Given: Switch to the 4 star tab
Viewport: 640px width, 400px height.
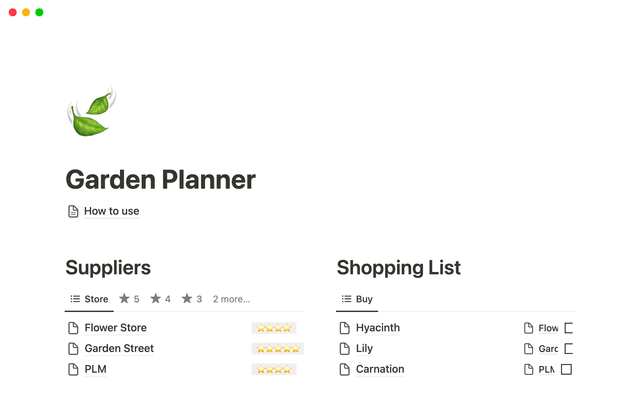Looking at the screenshot, I should tap(160, 299).
